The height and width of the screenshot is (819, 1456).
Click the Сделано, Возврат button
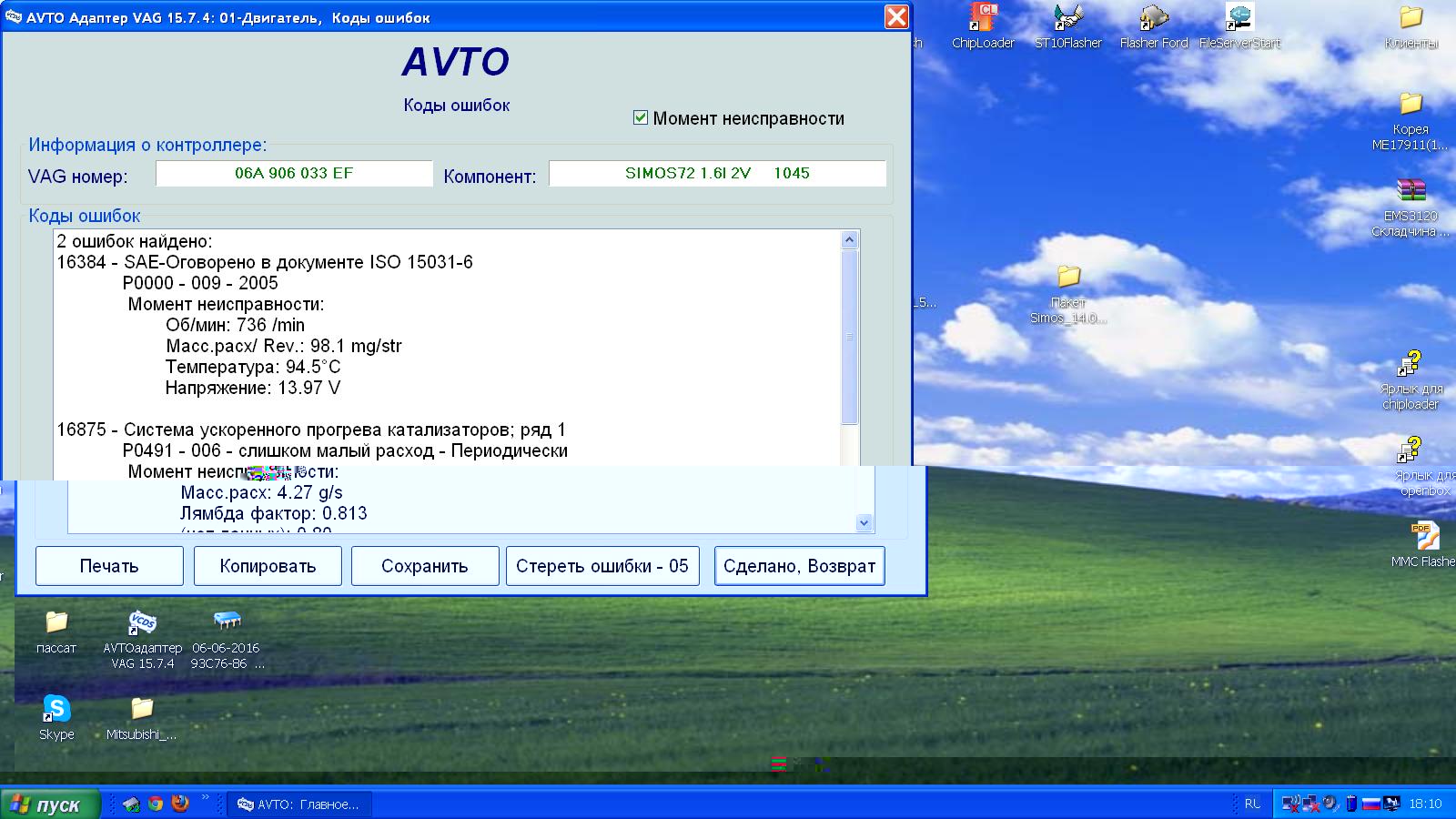799,566
